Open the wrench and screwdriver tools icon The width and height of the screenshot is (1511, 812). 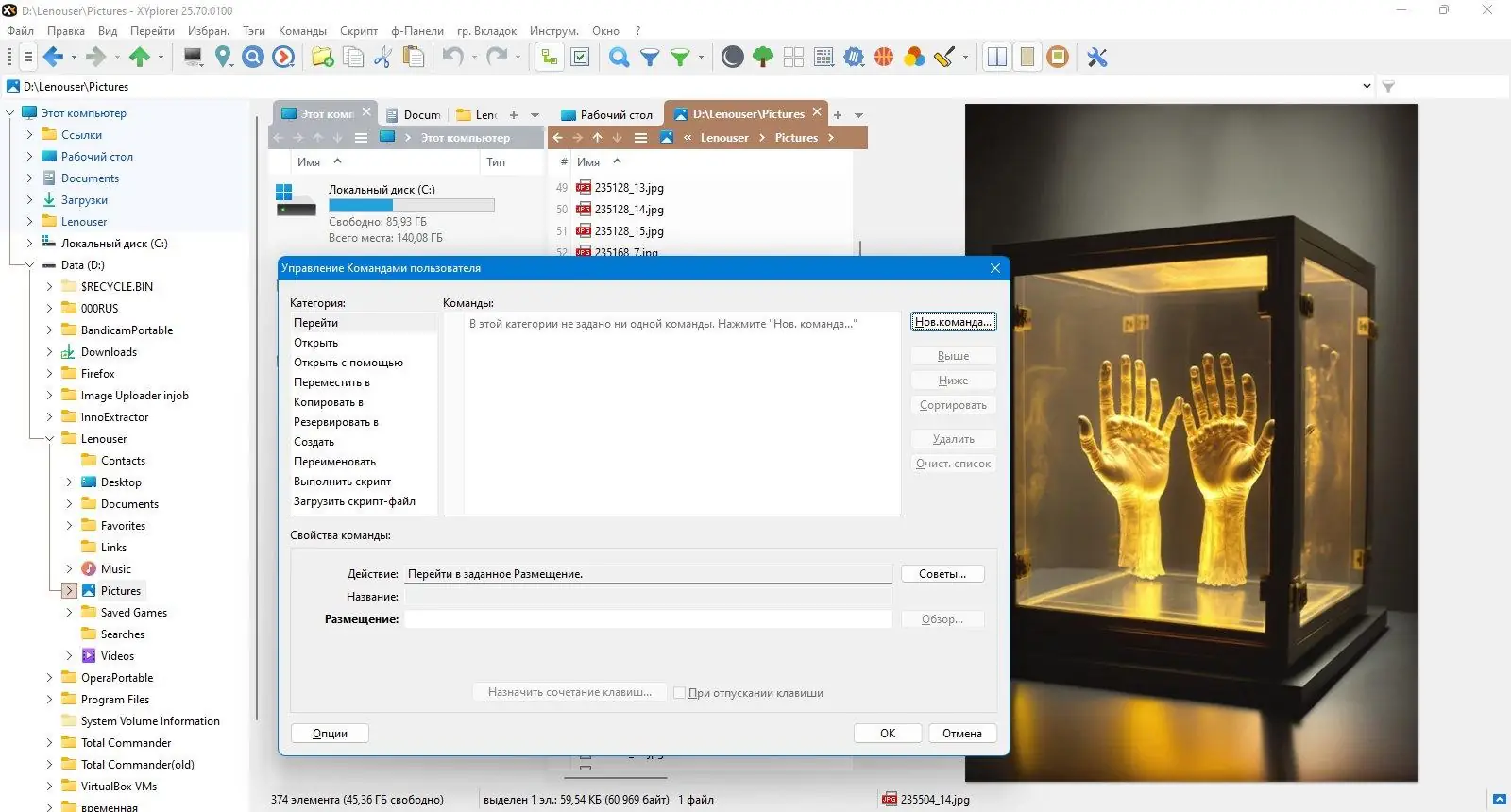(1097, 58)
